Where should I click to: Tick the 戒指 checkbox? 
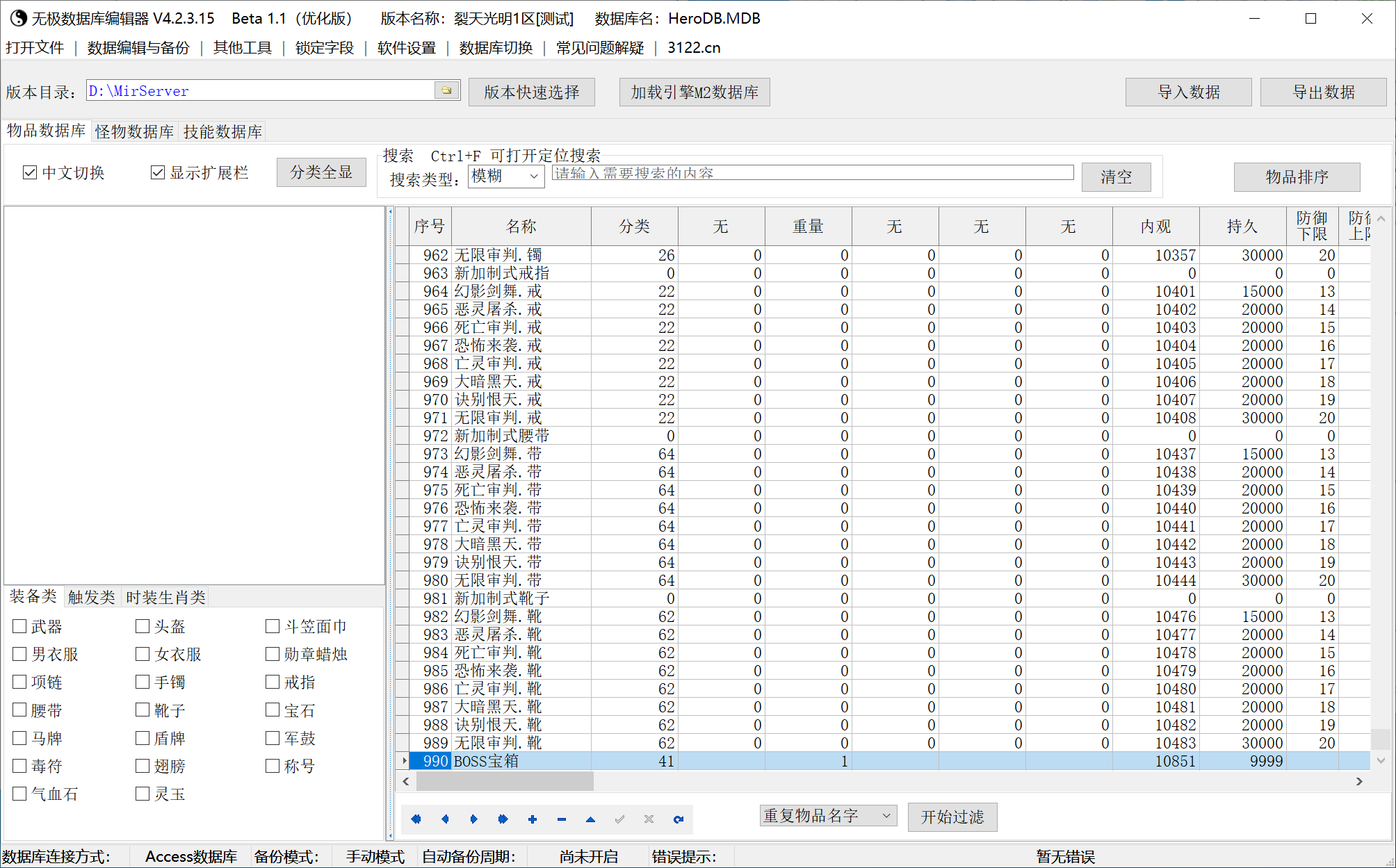click(x=273, y=682)
